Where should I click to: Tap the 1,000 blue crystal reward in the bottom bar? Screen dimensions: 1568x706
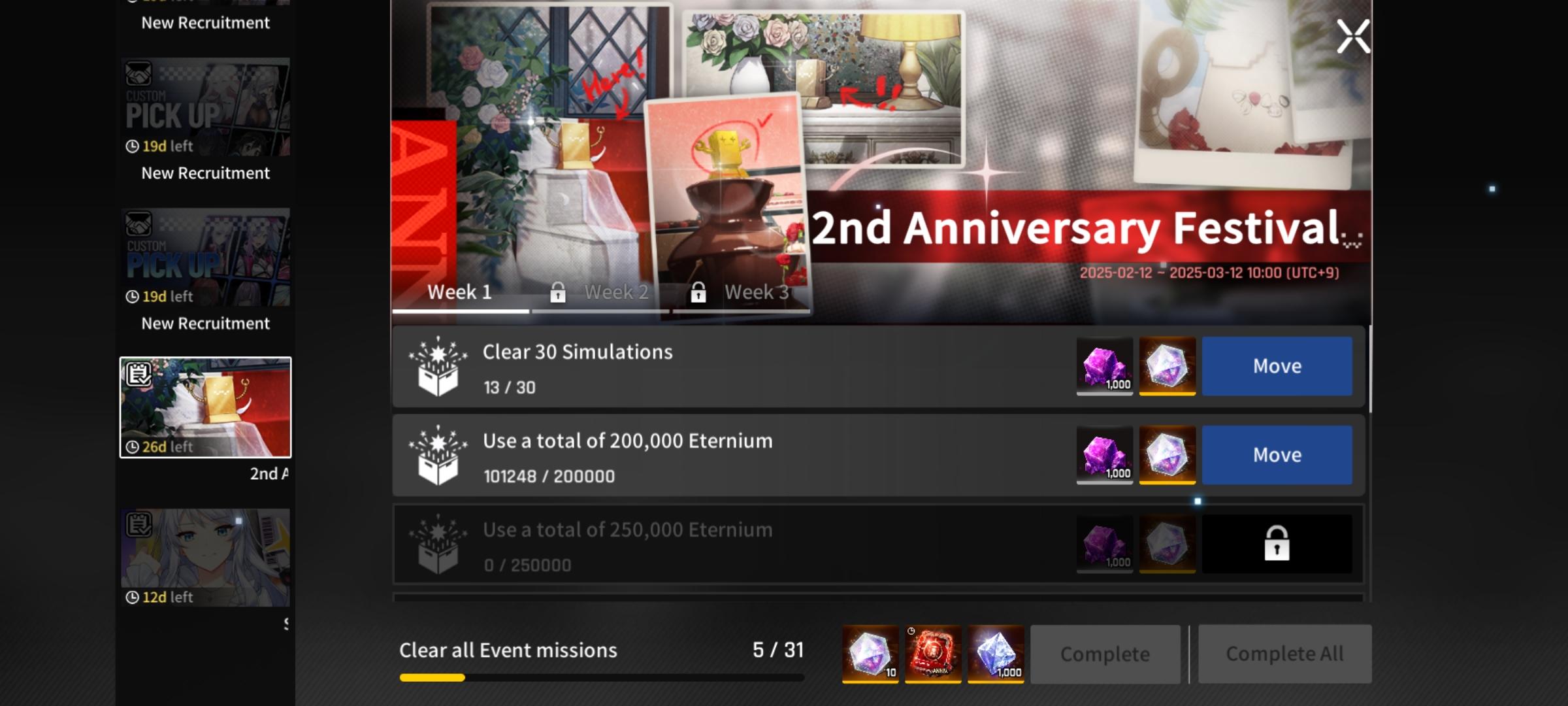[996, 654]
